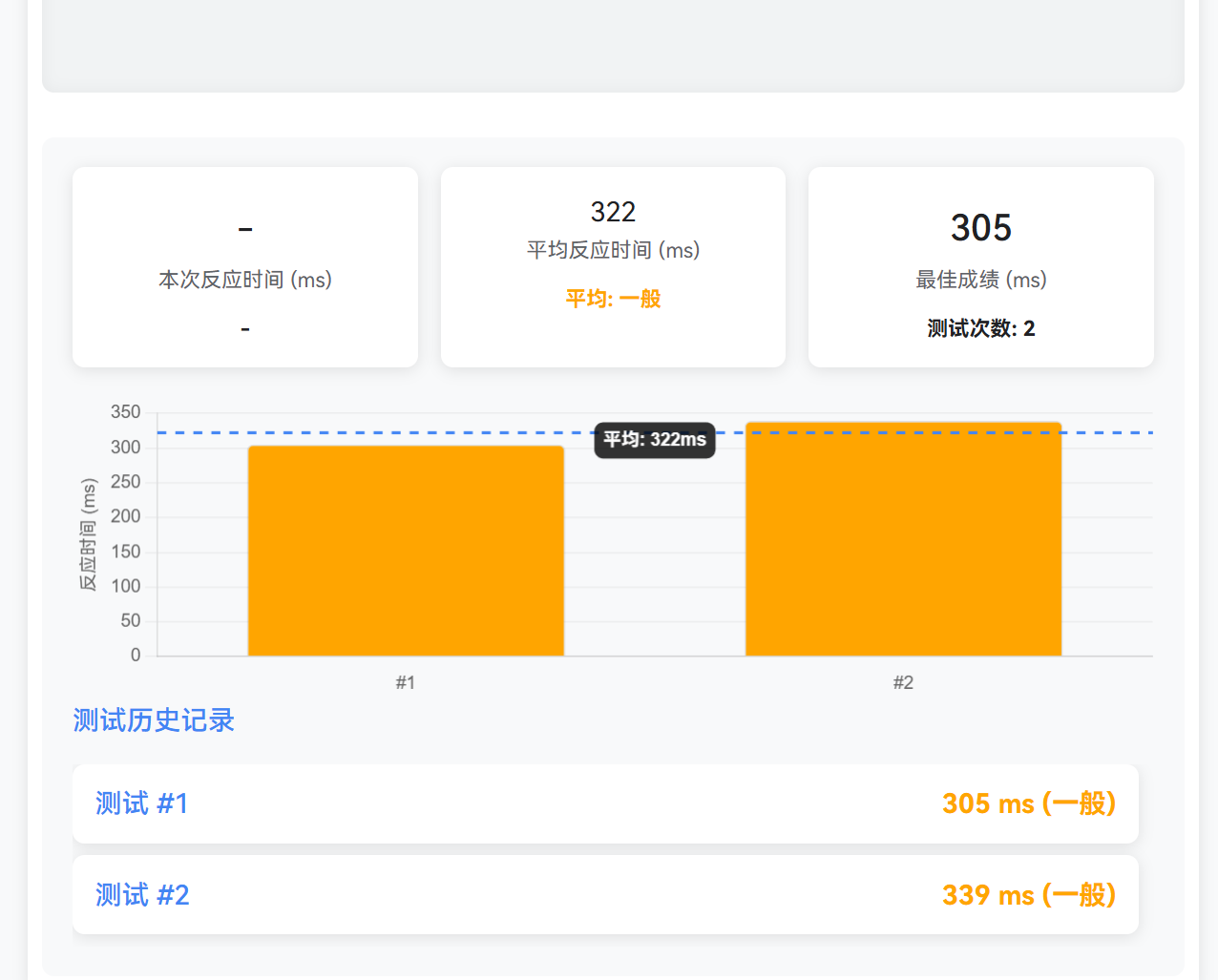Click the 测试次数: 2 counter text

pyautogui.click(x=980, y=328)
